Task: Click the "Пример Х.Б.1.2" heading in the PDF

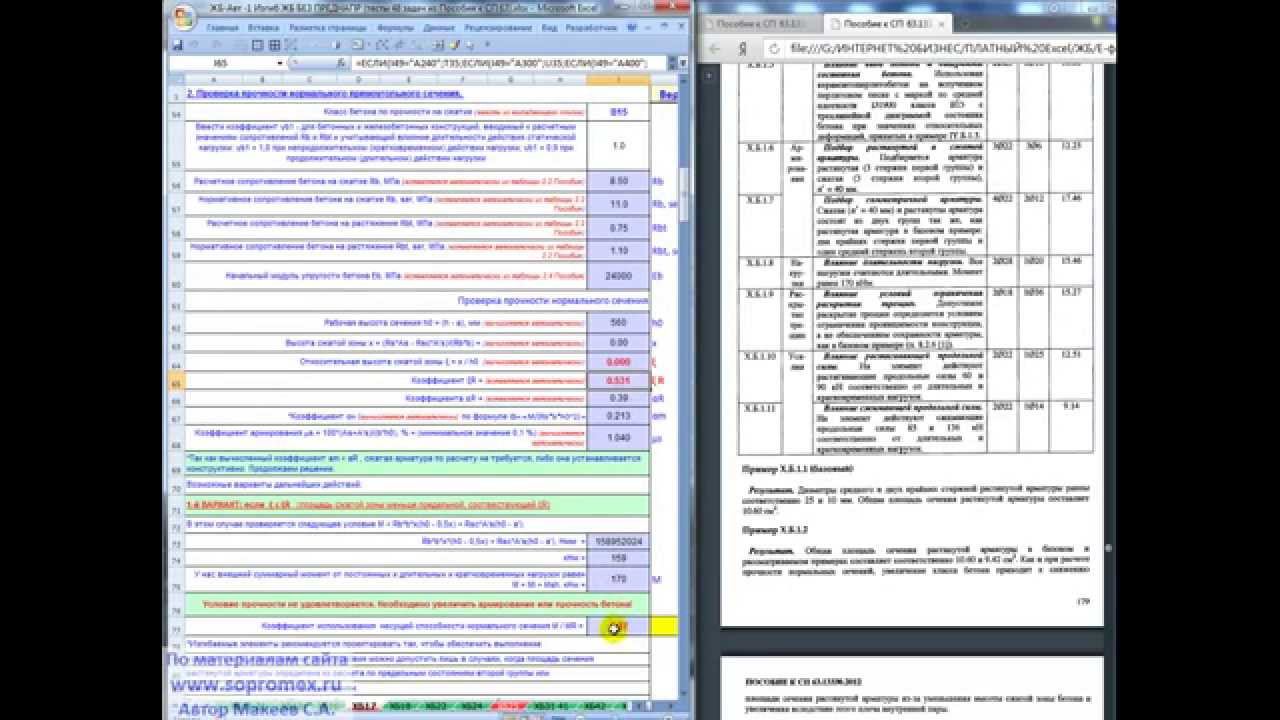Action: tap(774, 529)
